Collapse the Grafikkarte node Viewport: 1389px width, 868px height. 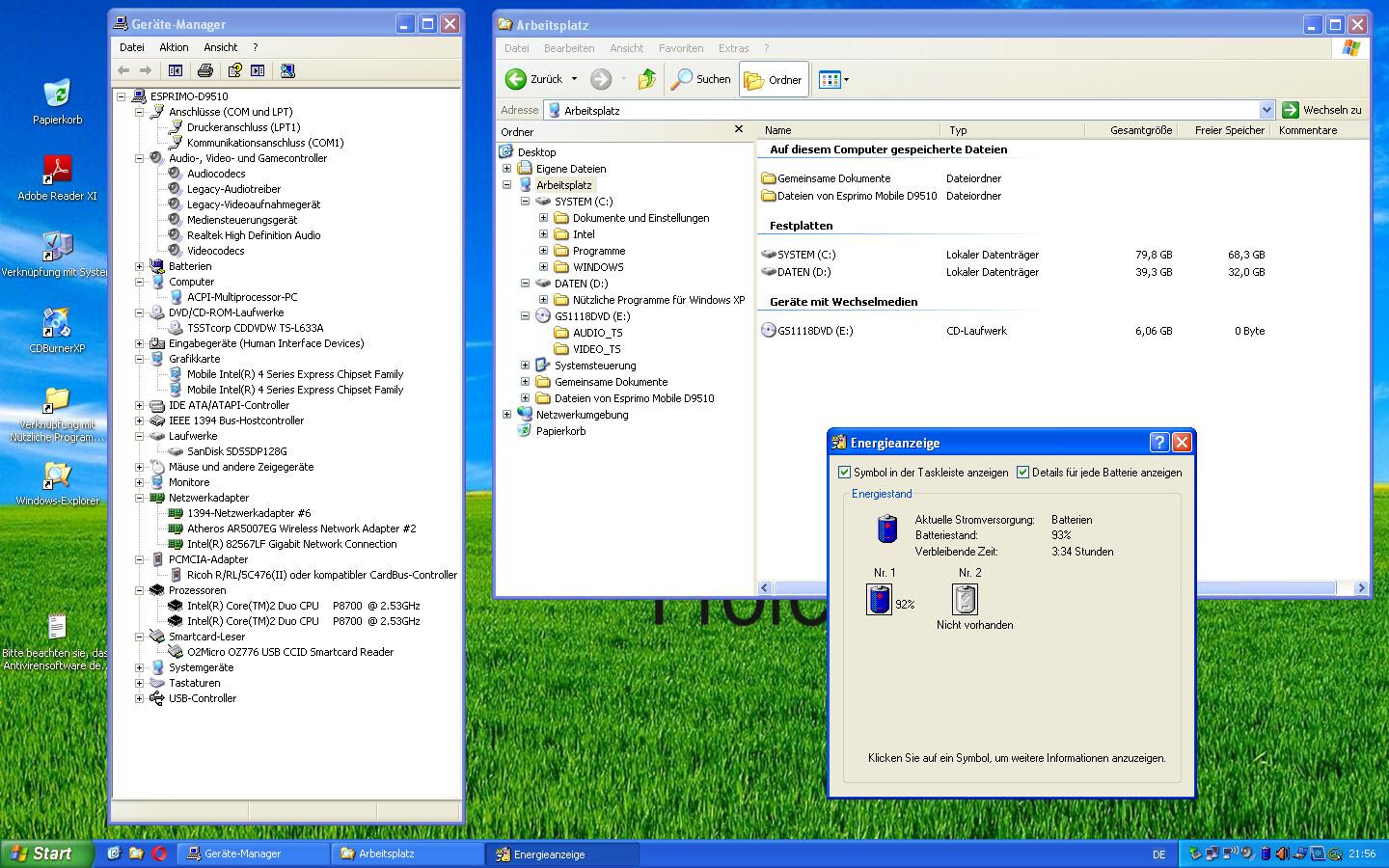140,359
